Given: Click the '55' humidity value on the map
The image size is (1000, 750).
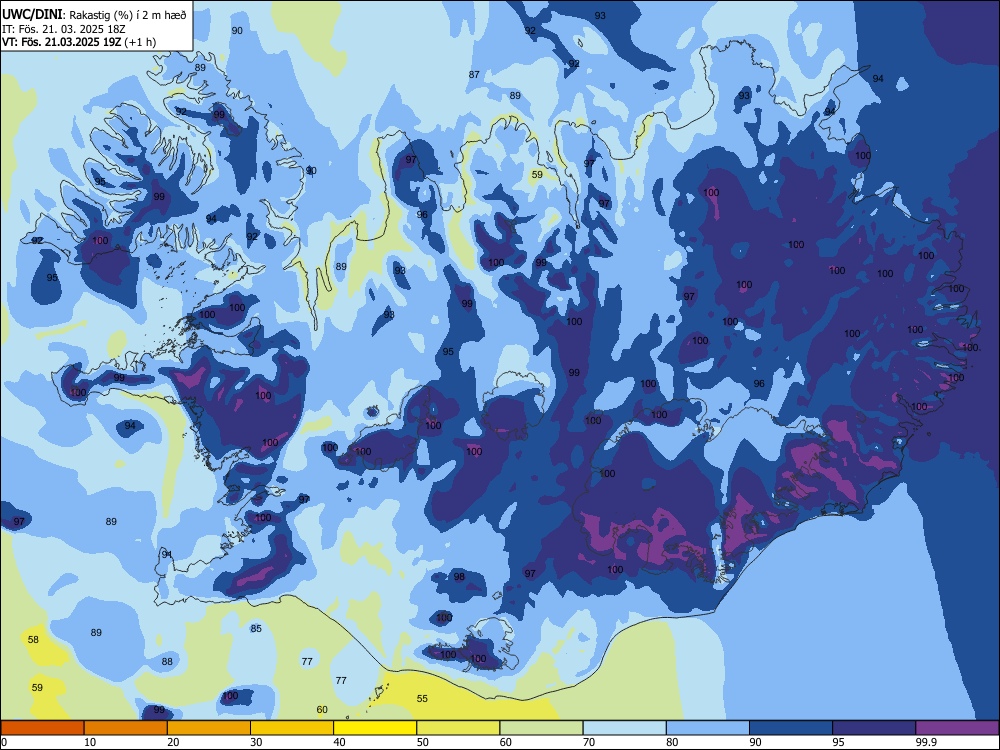Looking at the screenshot, I should coord(422,698).
